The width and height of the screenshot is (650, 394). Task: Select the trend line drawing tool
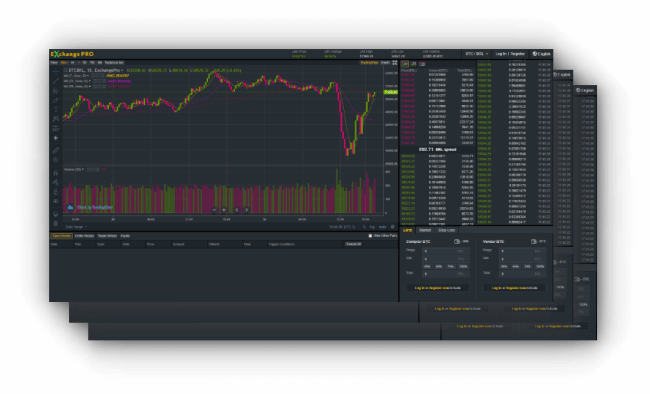pos(56,81)
